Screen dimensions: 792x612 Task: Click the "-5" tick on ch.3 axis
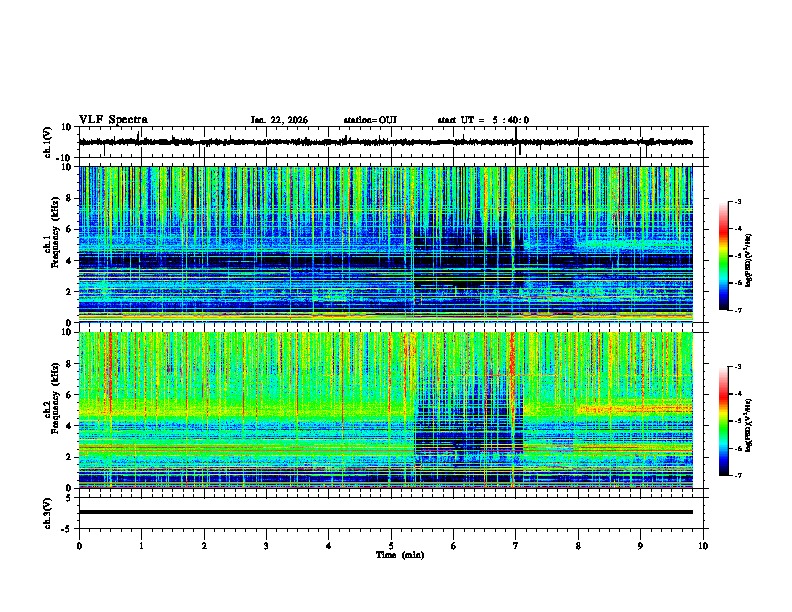68,529
